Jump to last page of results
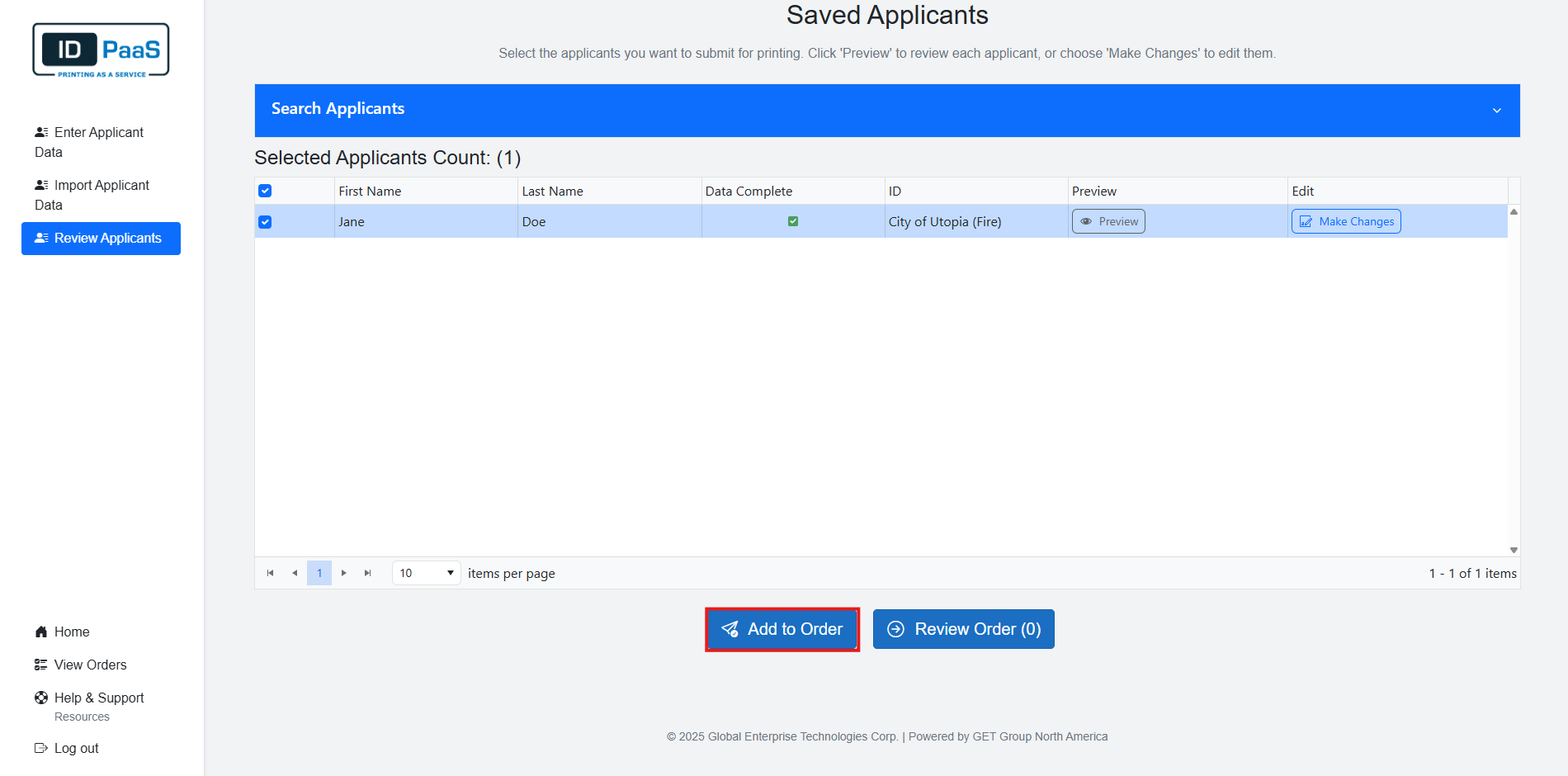 click(x=368, y=573)
